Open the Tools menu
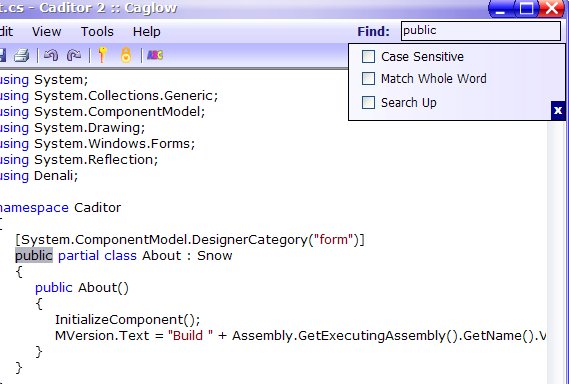 [x=97, y=32]
